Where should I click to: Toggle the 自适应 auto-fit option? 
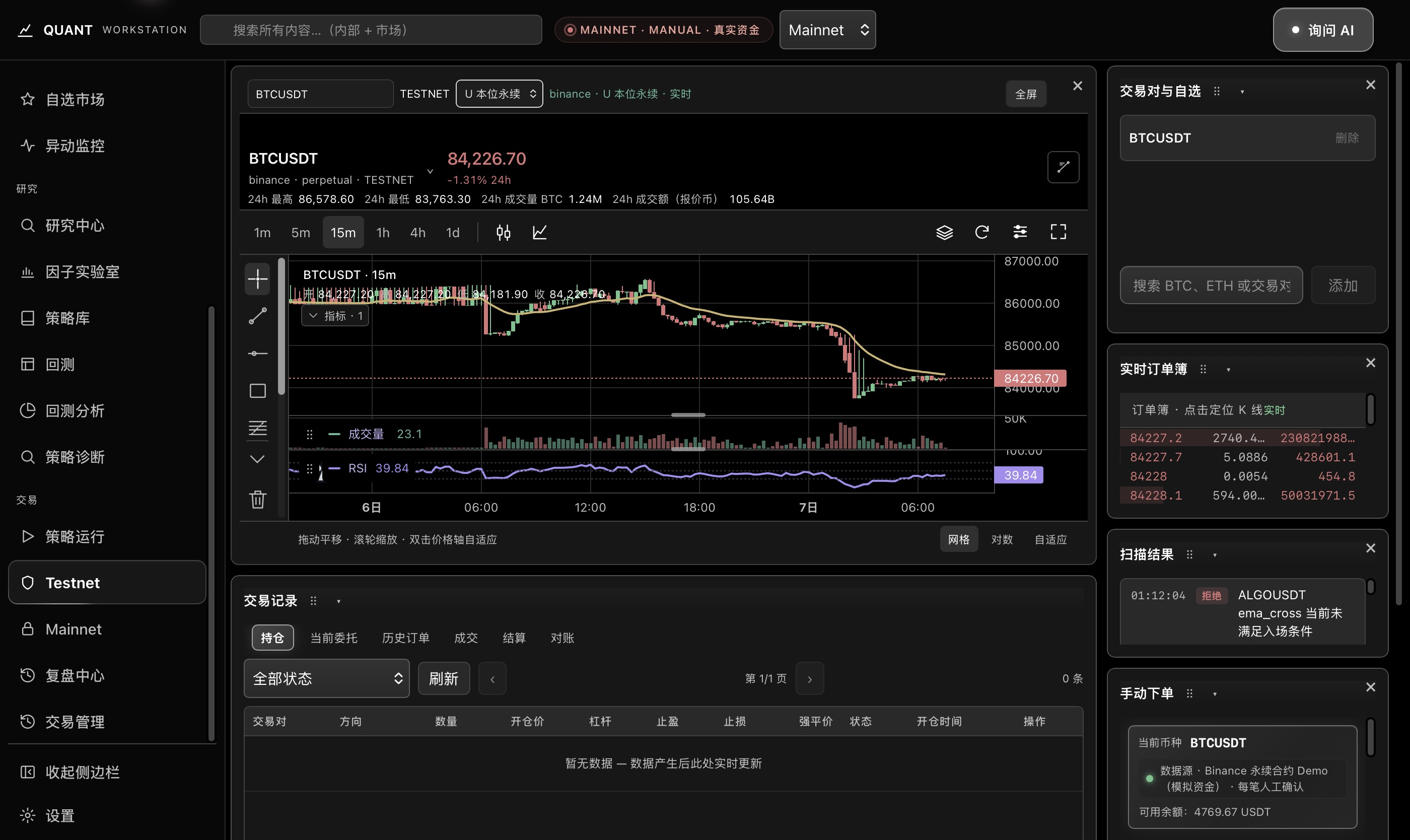1050,539
